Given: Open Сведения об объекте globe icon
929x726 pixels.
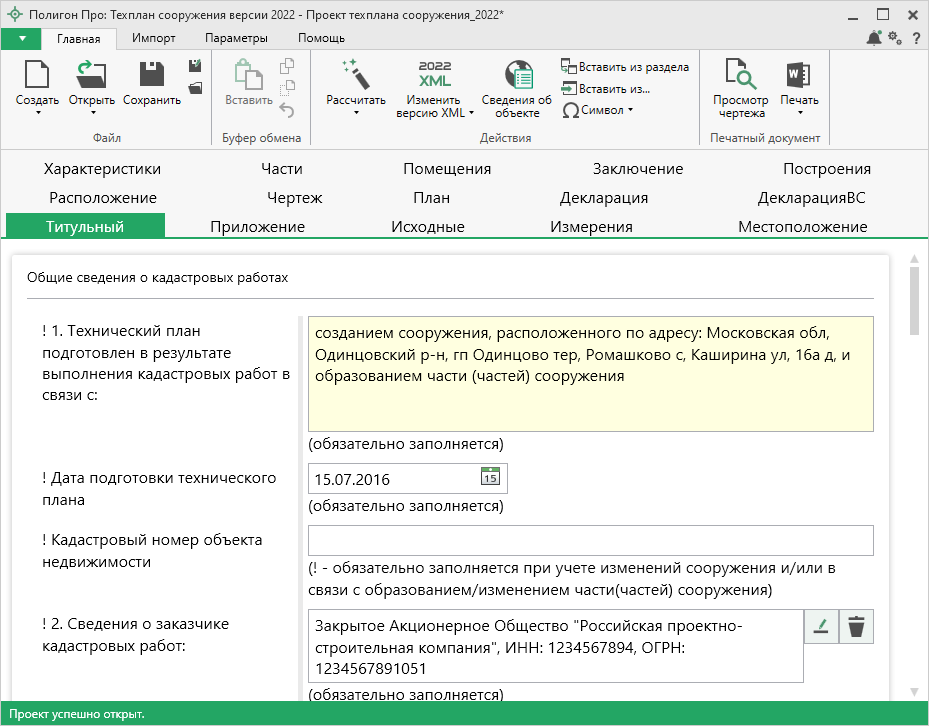Looking at the screenshot, I should click(x=517, y=76).
